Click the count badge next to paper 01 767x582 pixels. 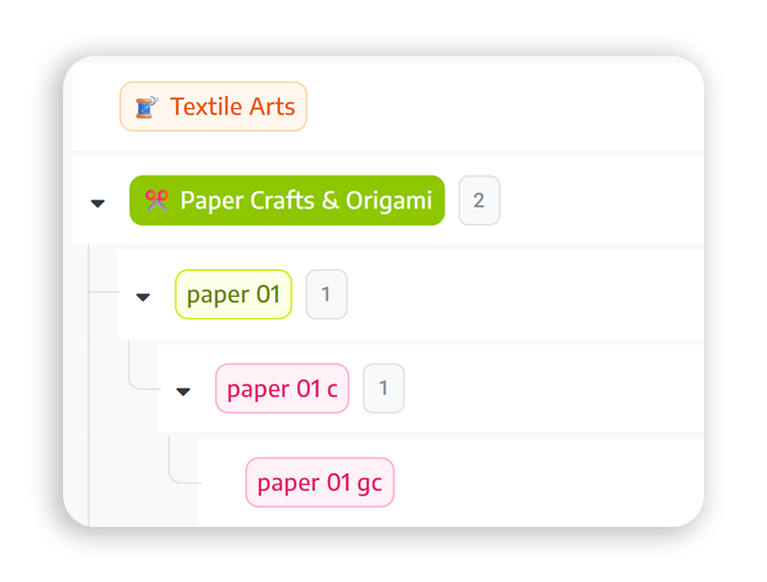pyautogui.click(x=326, y=295)
